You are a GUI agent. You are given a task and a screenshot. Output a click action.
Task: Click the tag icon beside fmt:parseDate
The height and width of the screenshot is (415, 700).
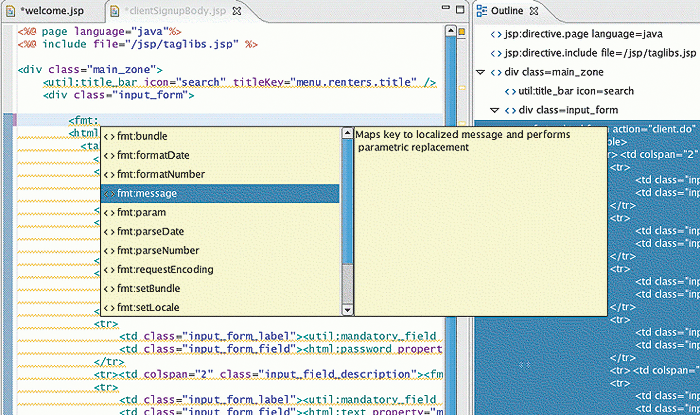(109, 232)
